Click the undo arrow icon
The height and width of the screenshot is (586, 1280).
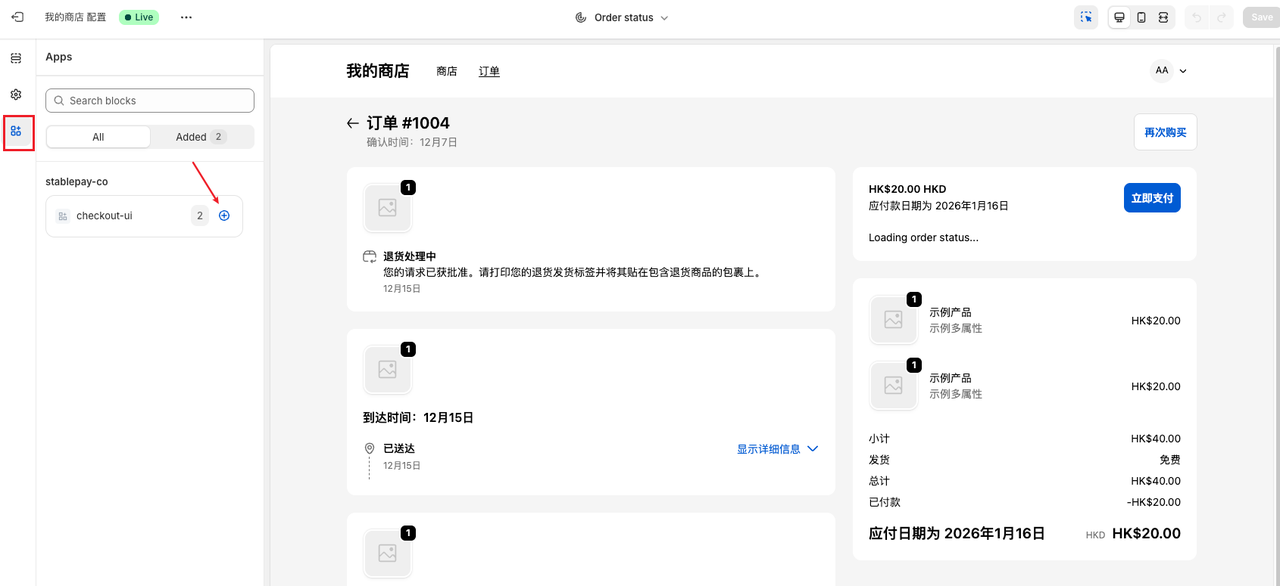pyautogui.click(x=1194, y=17)
